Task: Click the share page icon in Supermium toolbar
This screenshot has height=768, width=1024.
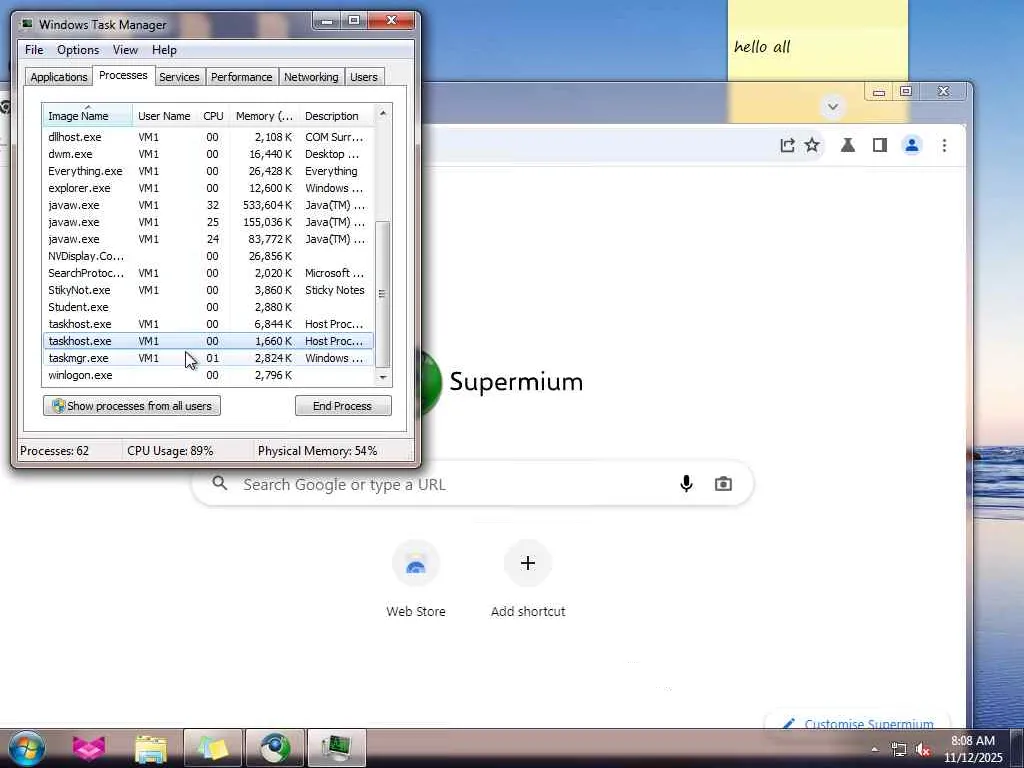Action: (x=788, y=145)
